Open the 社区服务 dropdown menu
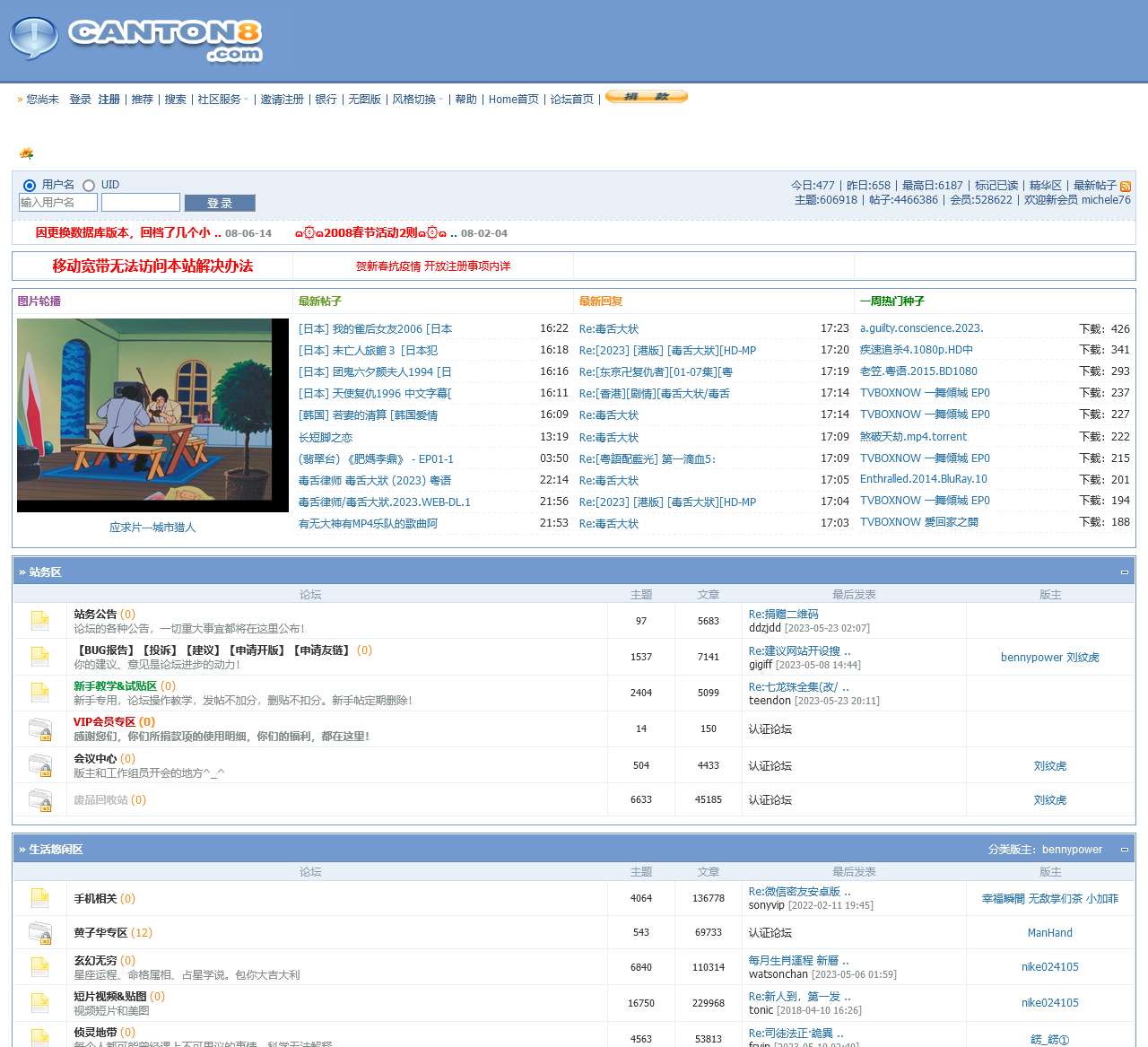 (222, 100)
